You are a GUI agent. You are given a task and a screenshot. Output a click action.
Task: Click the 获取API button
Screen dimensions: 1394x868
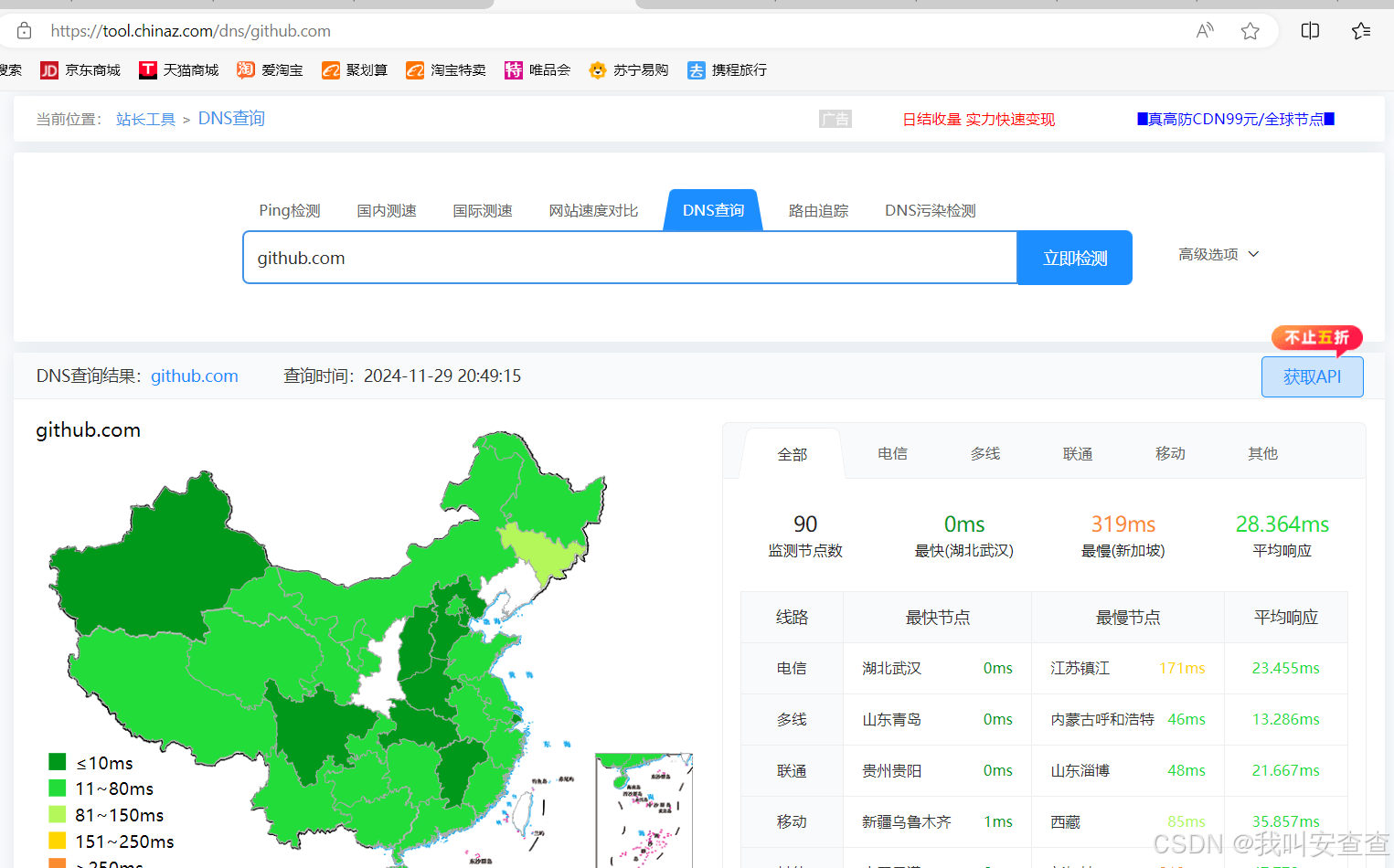coord(1312,376)
